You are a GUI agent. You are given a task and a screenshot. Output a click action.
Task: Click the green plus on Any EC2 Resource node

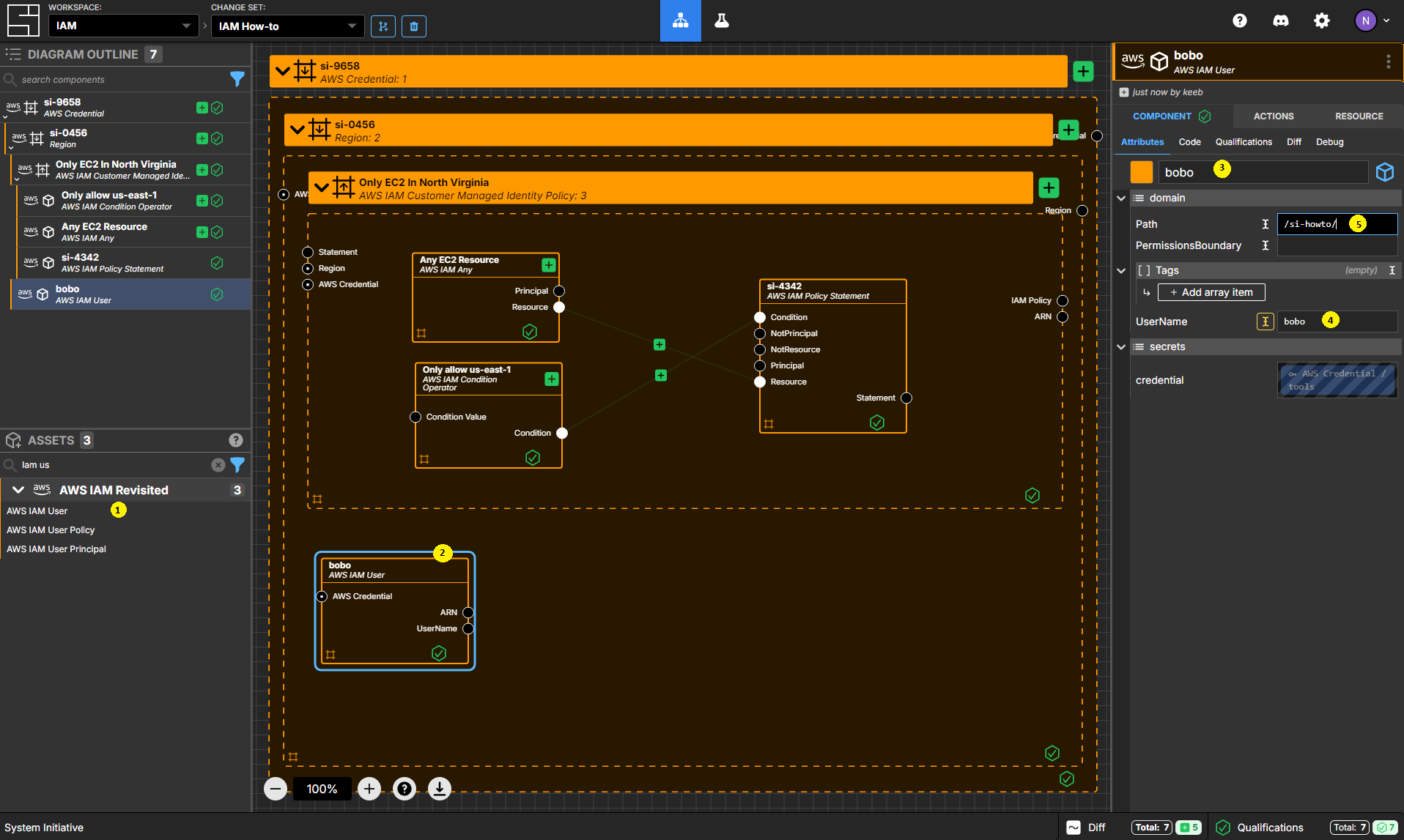549,265
